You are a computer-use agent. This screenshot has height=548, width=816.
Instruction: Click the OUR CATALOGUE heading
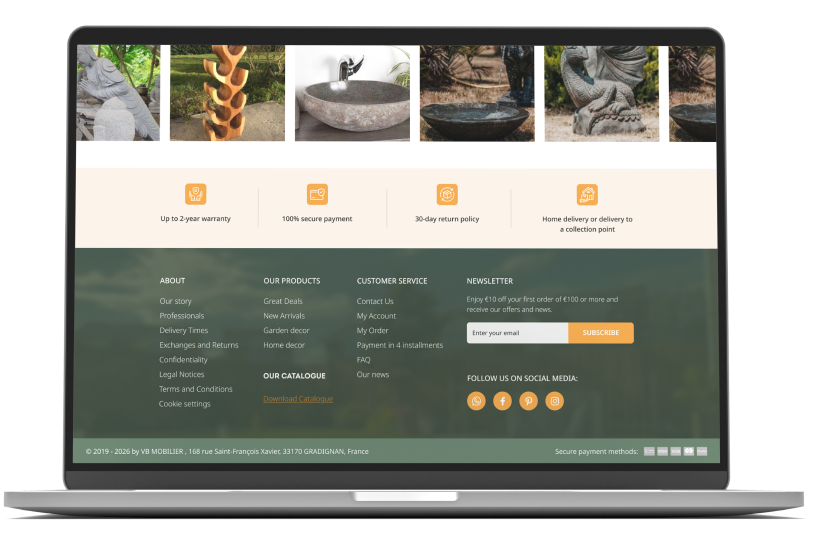pos(295,376)
